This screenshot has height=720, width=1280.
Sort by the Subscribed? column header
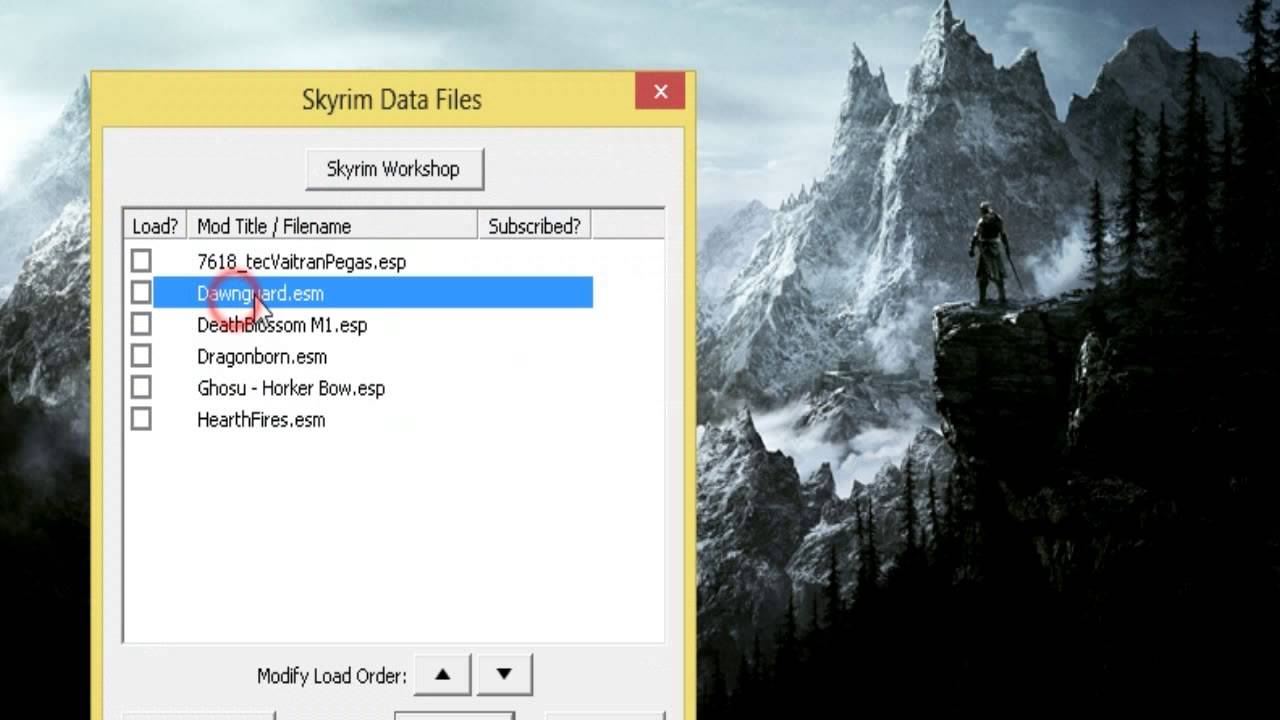click(534, 226)
